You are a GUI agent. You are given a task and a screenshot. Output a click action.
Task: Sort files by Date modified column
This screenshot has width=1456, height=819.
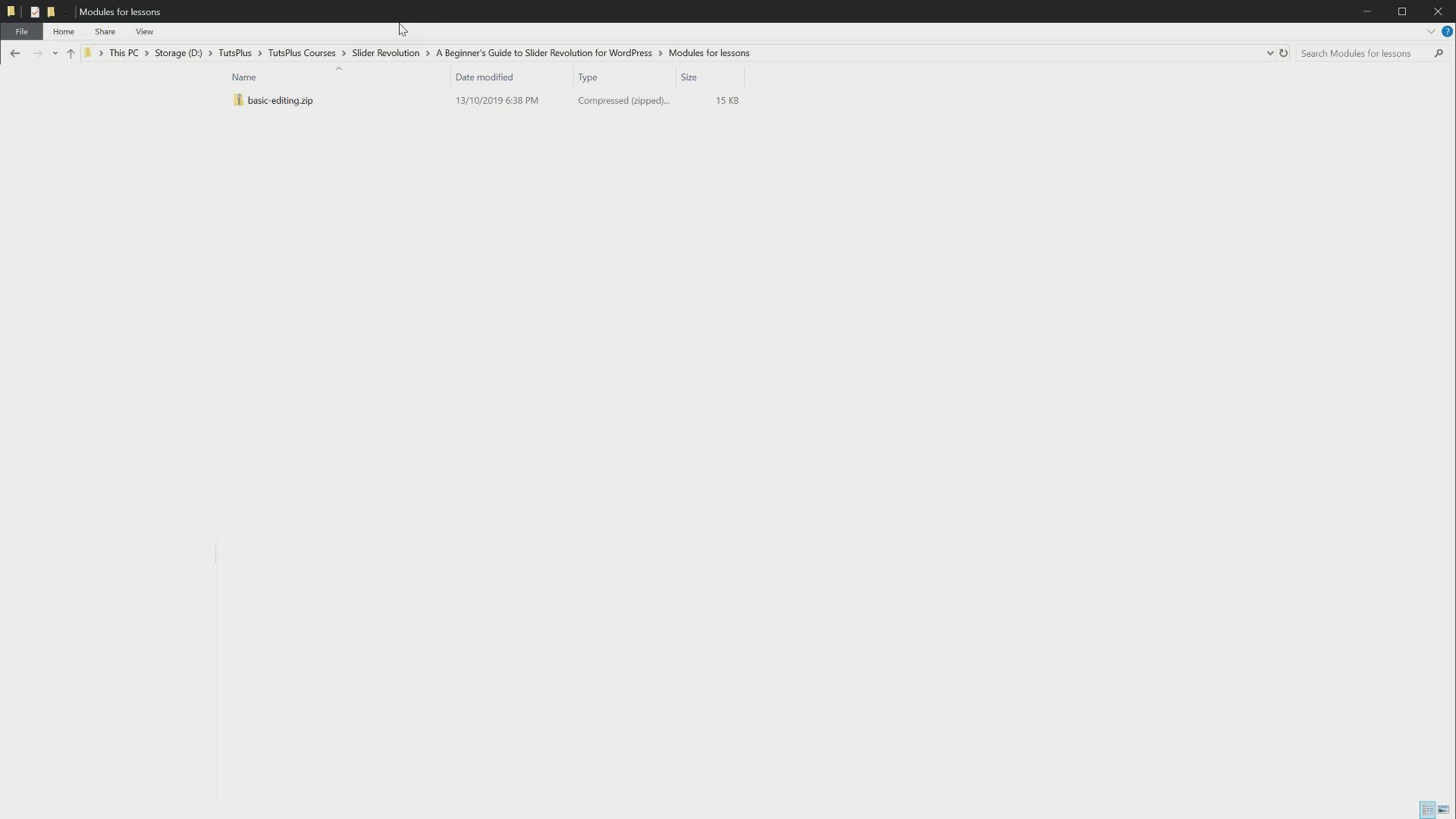pyautogui.click(x=484, y=77)
